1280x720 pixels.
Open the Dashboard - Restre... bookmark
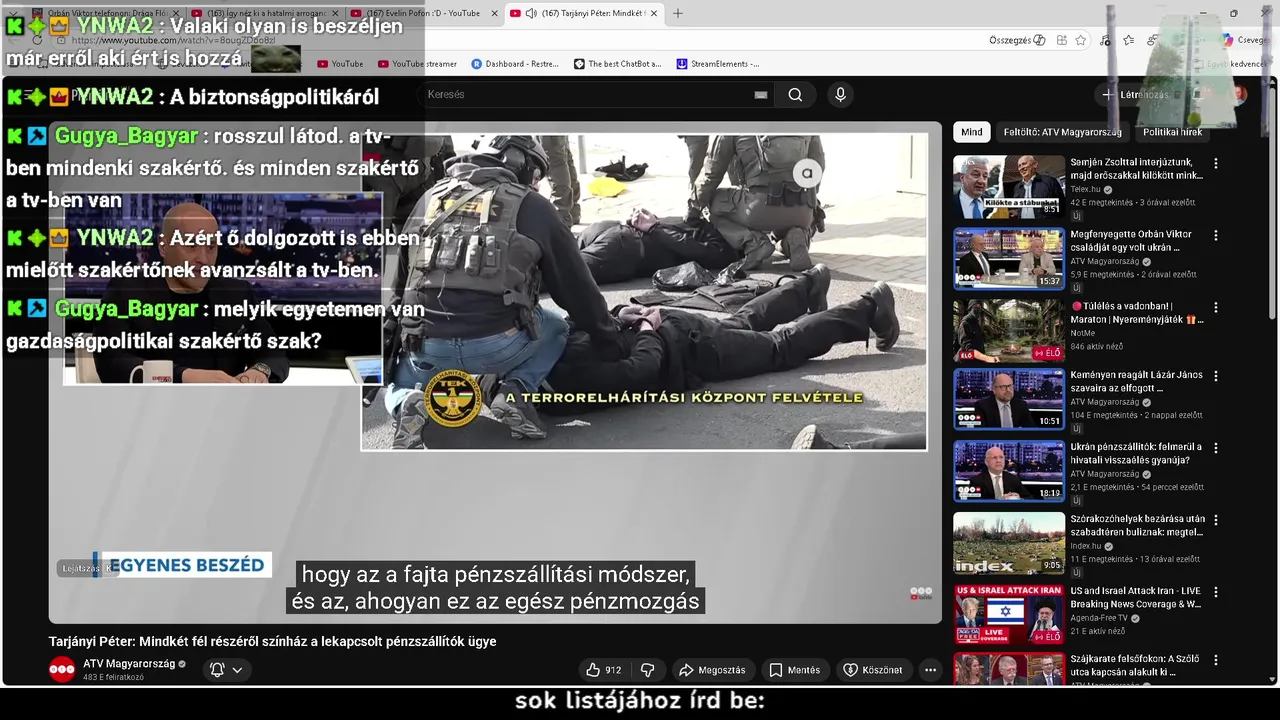click(x=515, y=64)
